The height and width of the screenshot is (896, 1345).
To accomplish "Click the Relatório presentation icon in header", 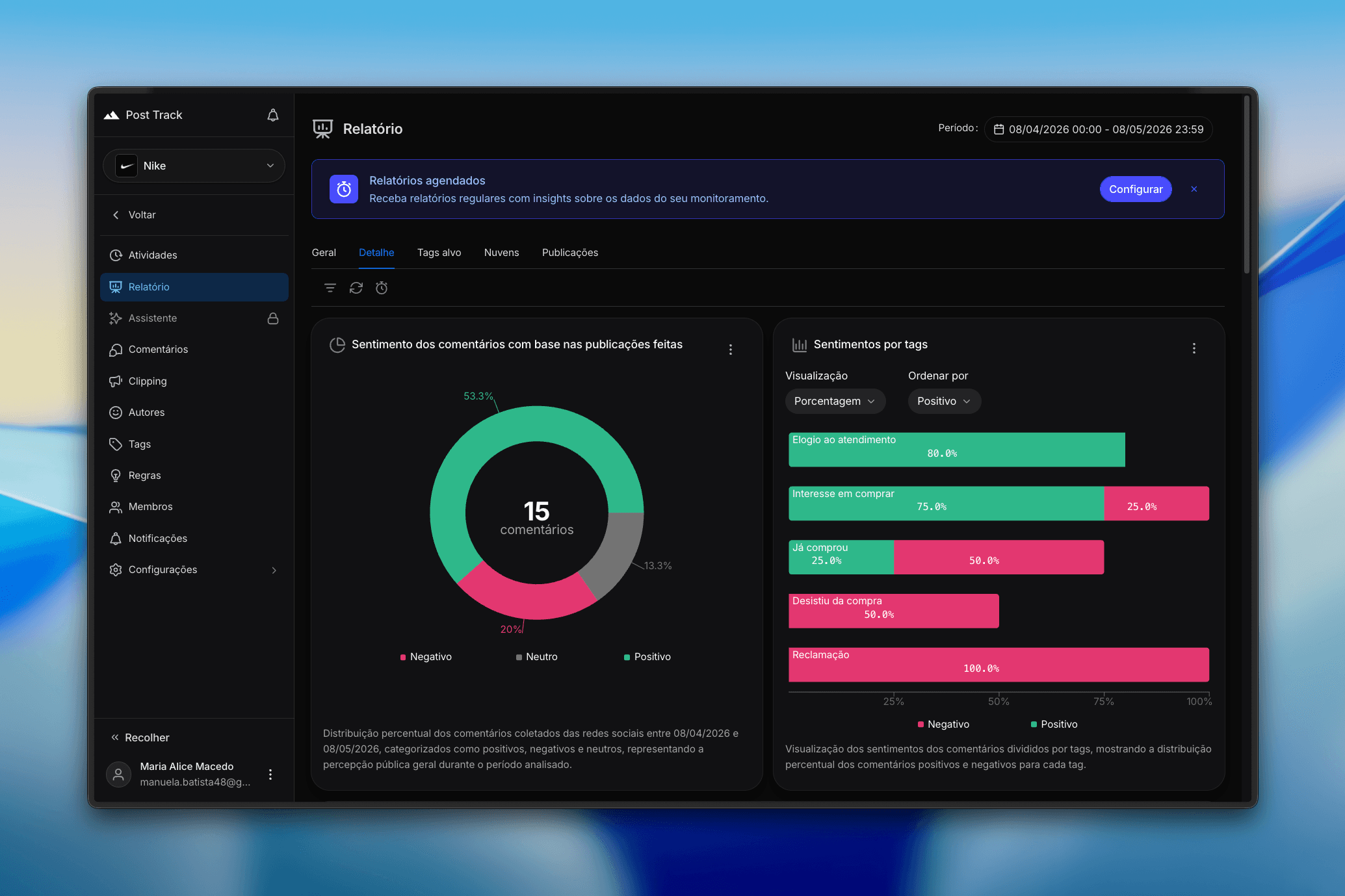I will coord(322,129).
